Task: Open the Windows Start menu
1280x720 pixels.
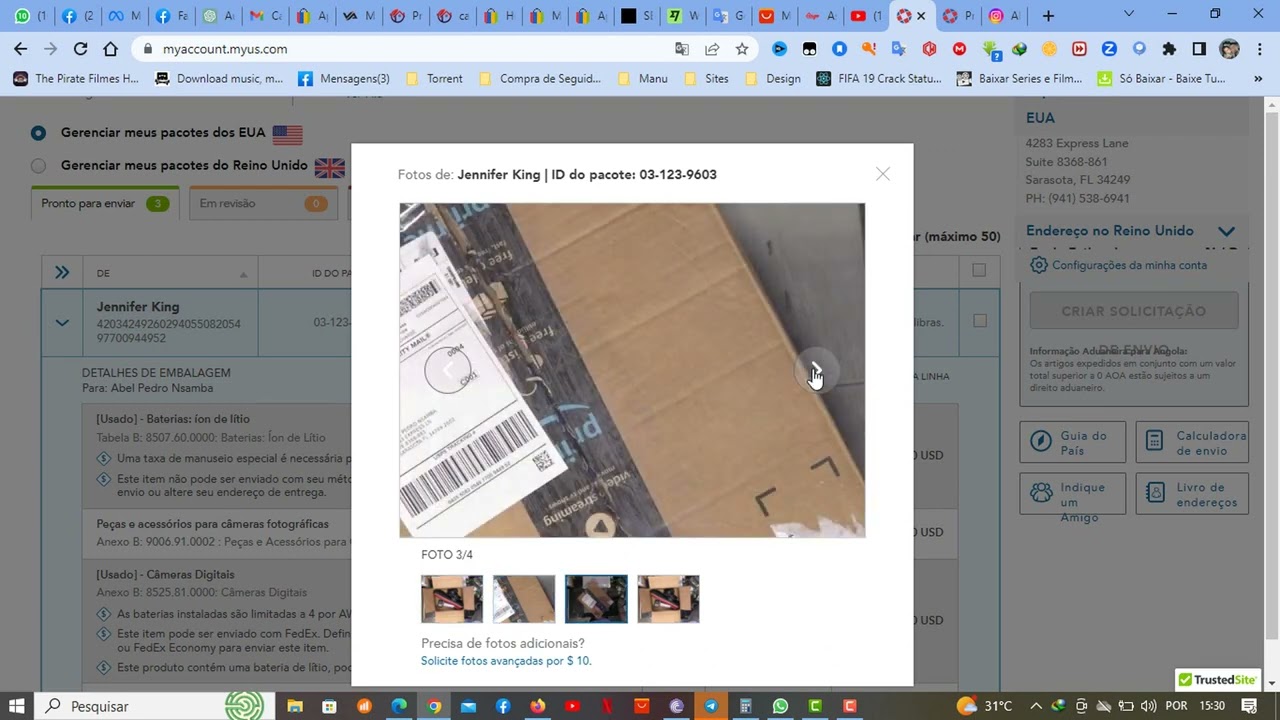Action: pos(16,706)
